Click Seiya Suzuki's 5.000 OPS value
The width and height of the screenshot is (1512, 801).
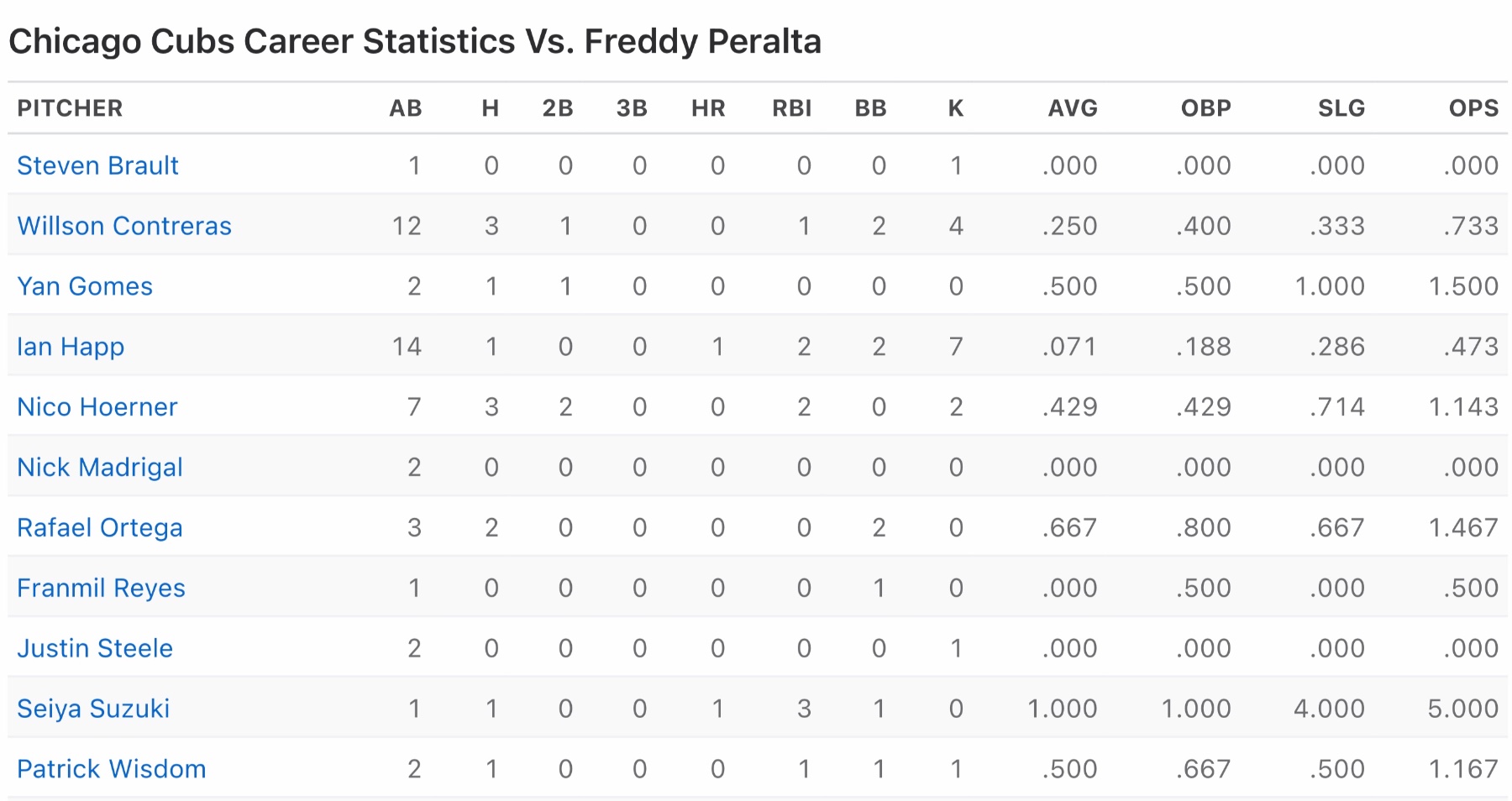click(1462, 709)
